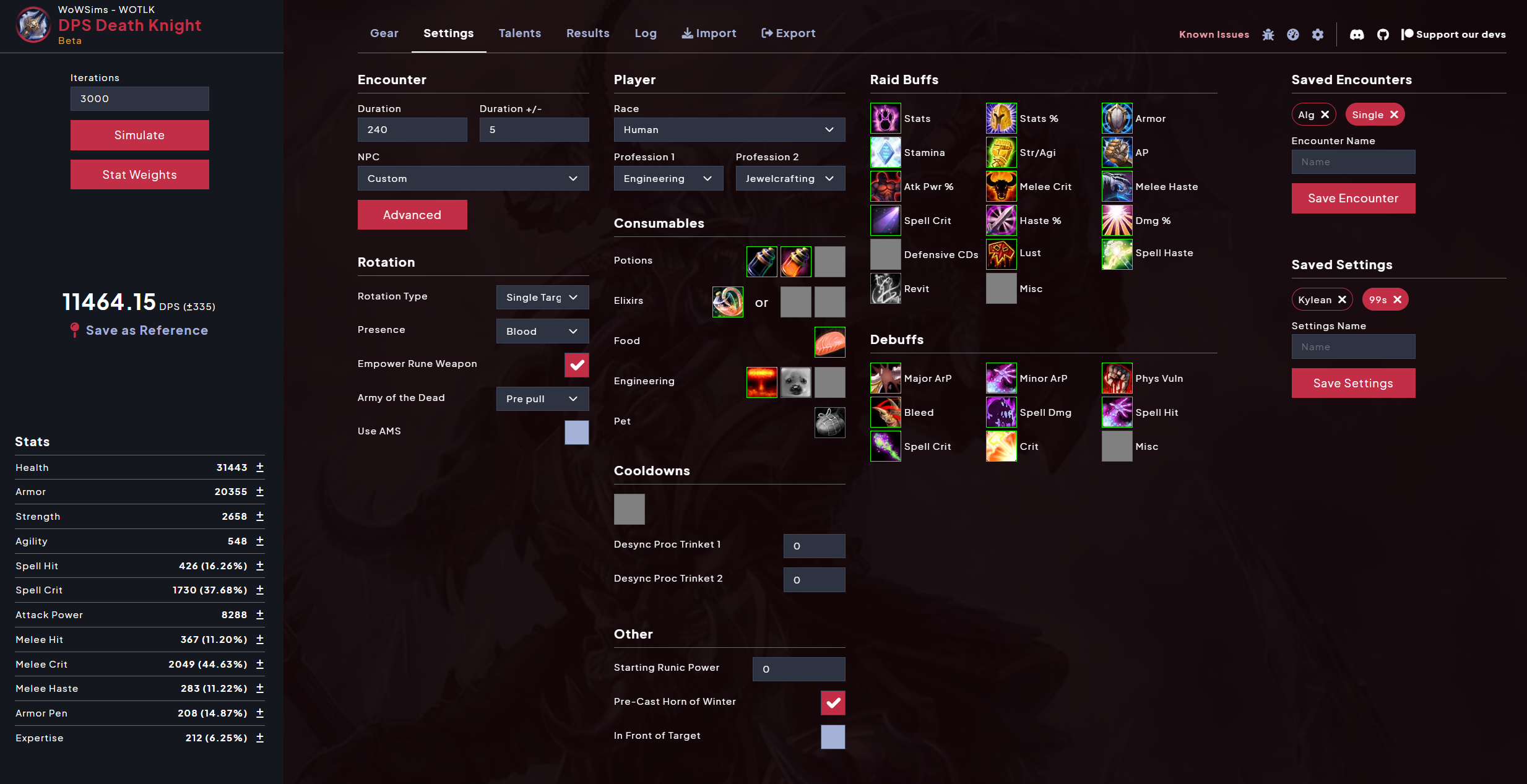Open the Presence dropdown
Viewport: 1527px width, 784px height.
point(542,331)
